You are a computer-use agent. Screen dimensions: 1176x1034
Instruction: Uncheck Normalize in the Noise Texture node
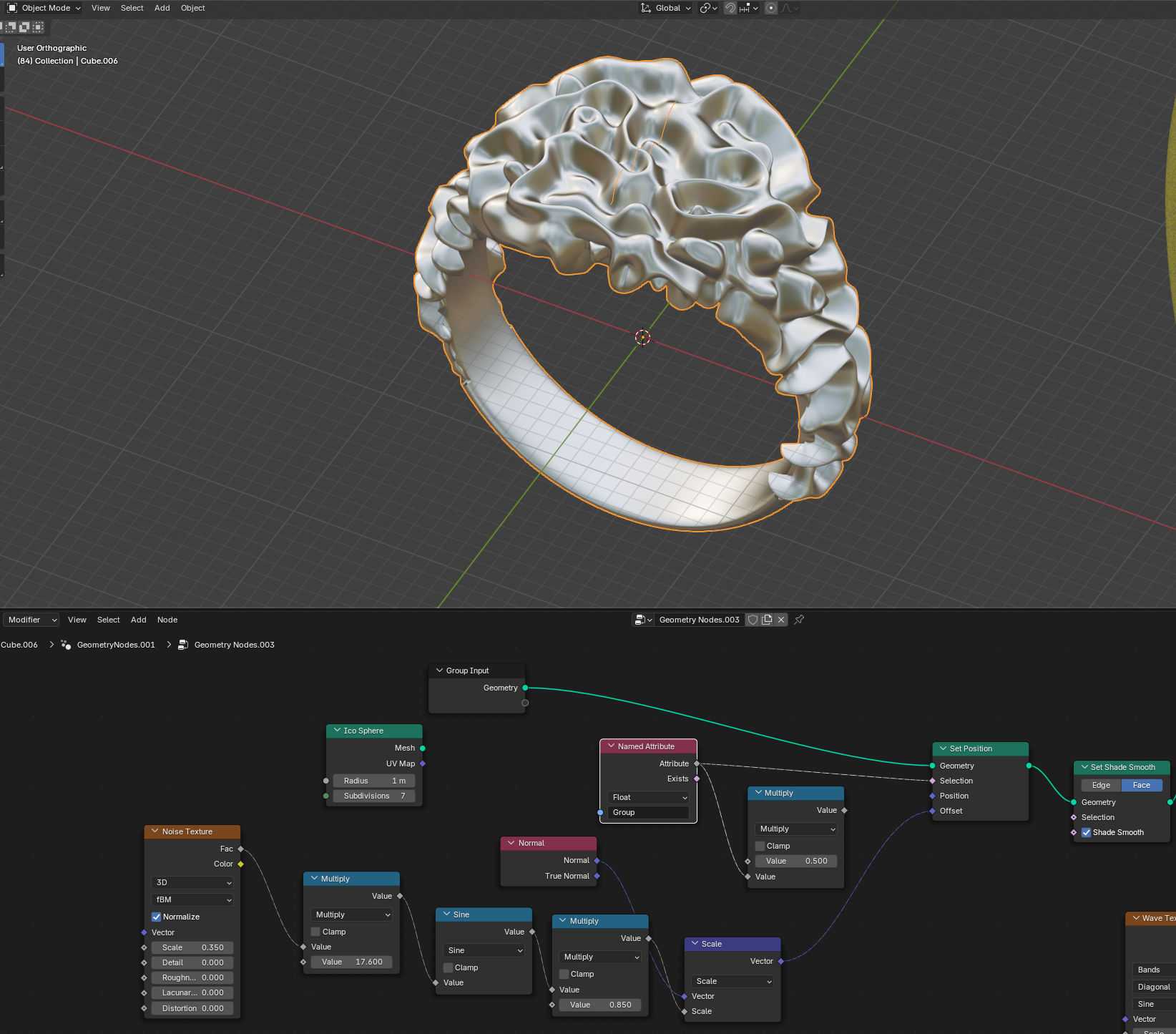tap(157, 917)
